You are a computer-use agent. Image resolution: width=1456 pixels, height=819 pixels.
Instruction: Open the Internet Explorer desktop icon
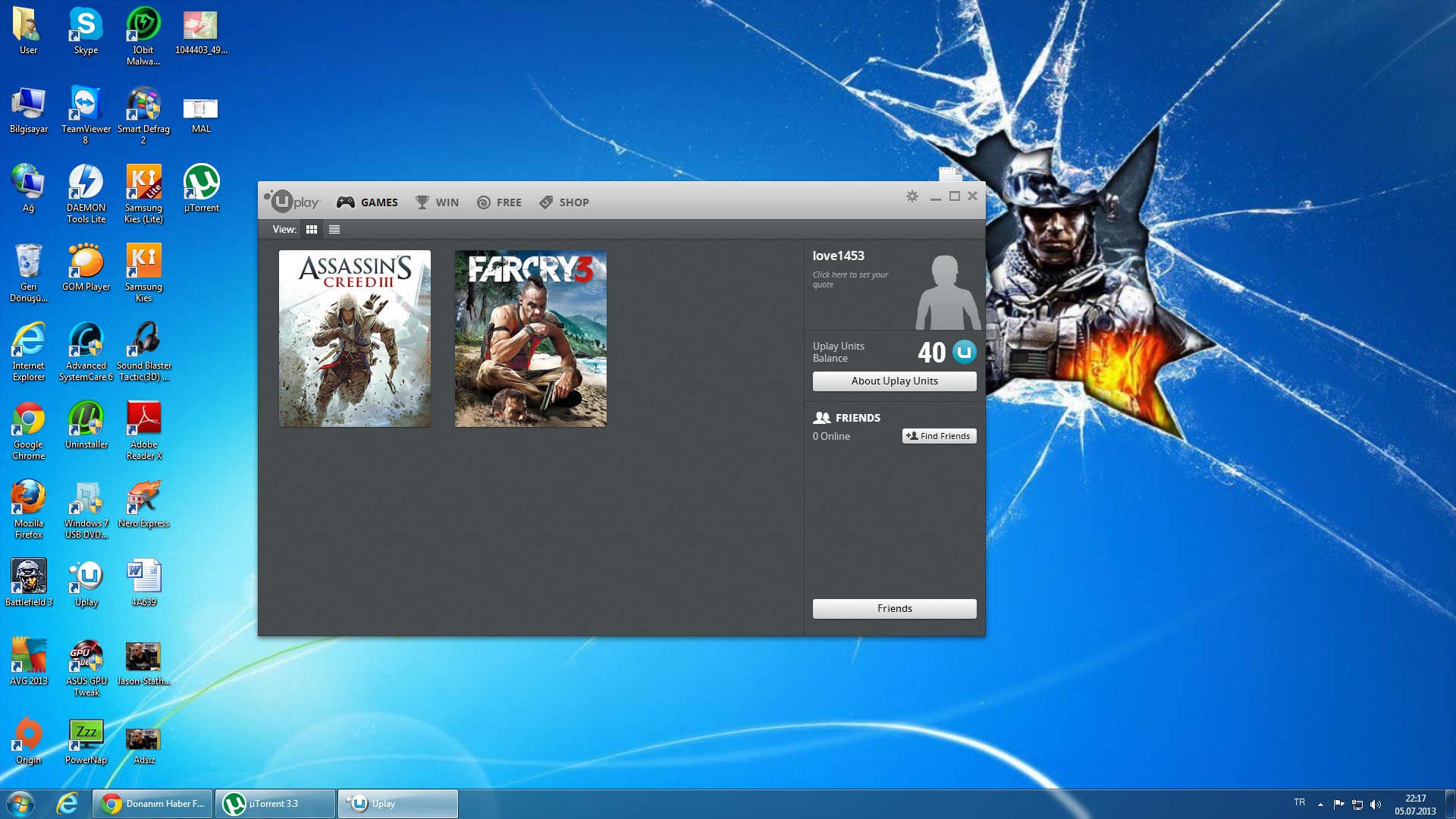pos(28,351)
